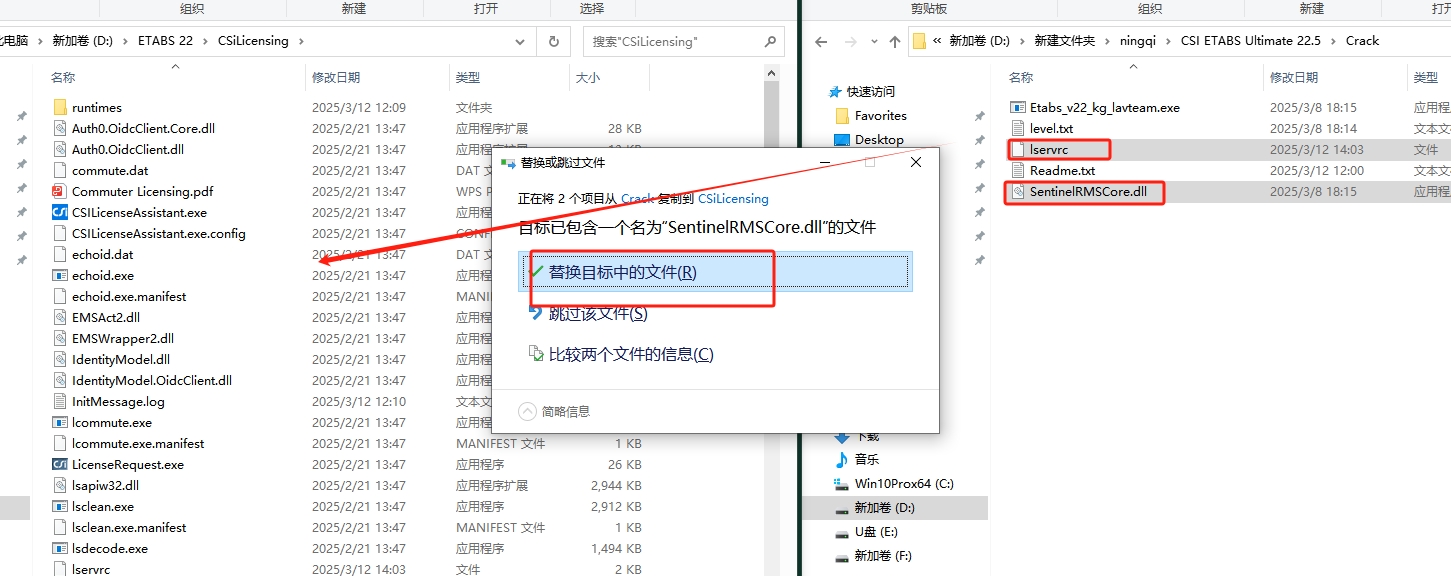The image size is (1451, 576).
Task: Click the search magnifier icon in CSiLicensing window
Action: tap(770, 41)
